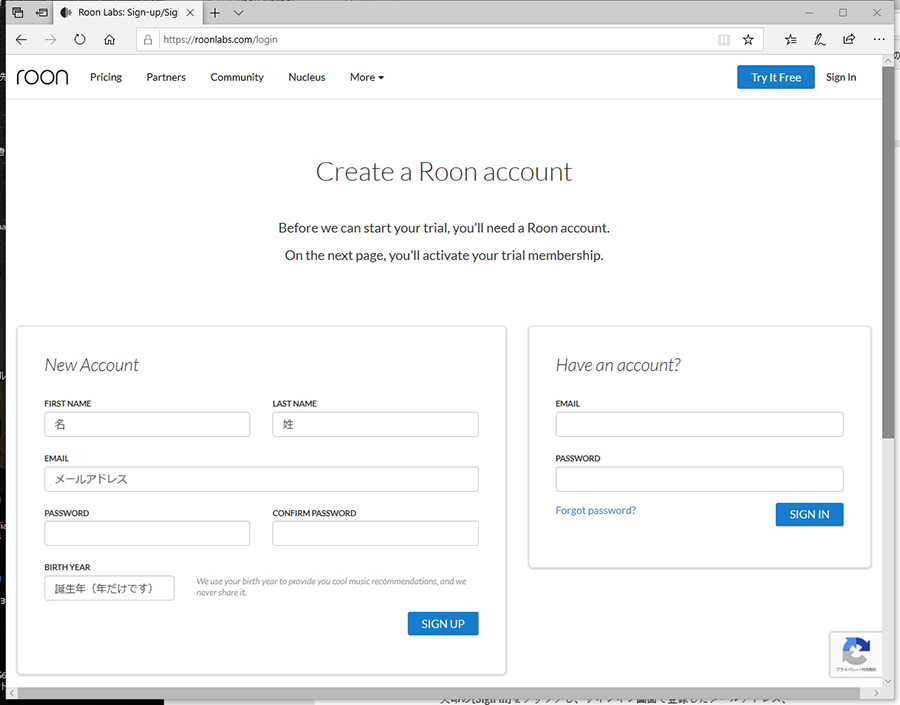
Task: Open reading view book icon
Action: tap(724, 40)
